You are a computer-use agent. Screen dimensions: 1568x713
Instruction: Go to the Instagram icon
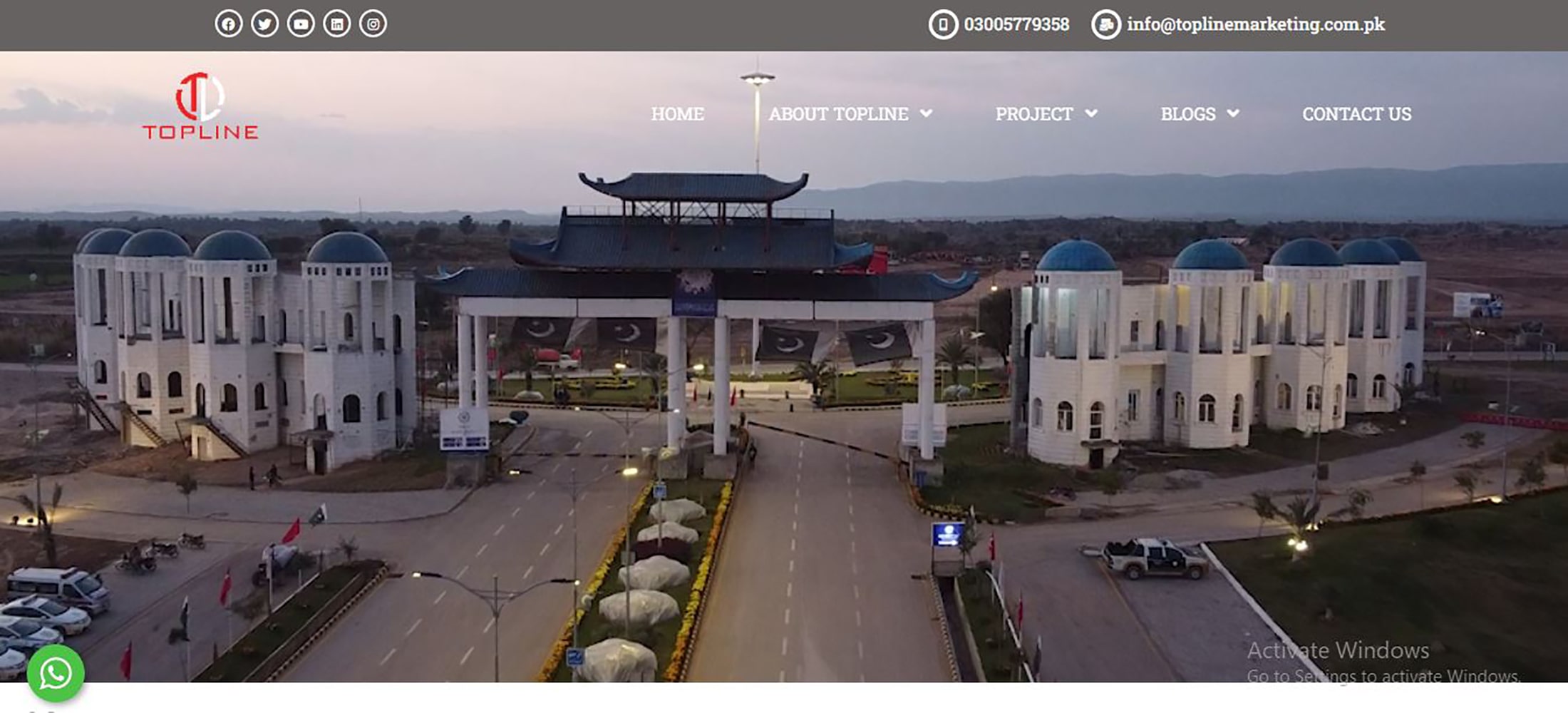tap(373, 24)
